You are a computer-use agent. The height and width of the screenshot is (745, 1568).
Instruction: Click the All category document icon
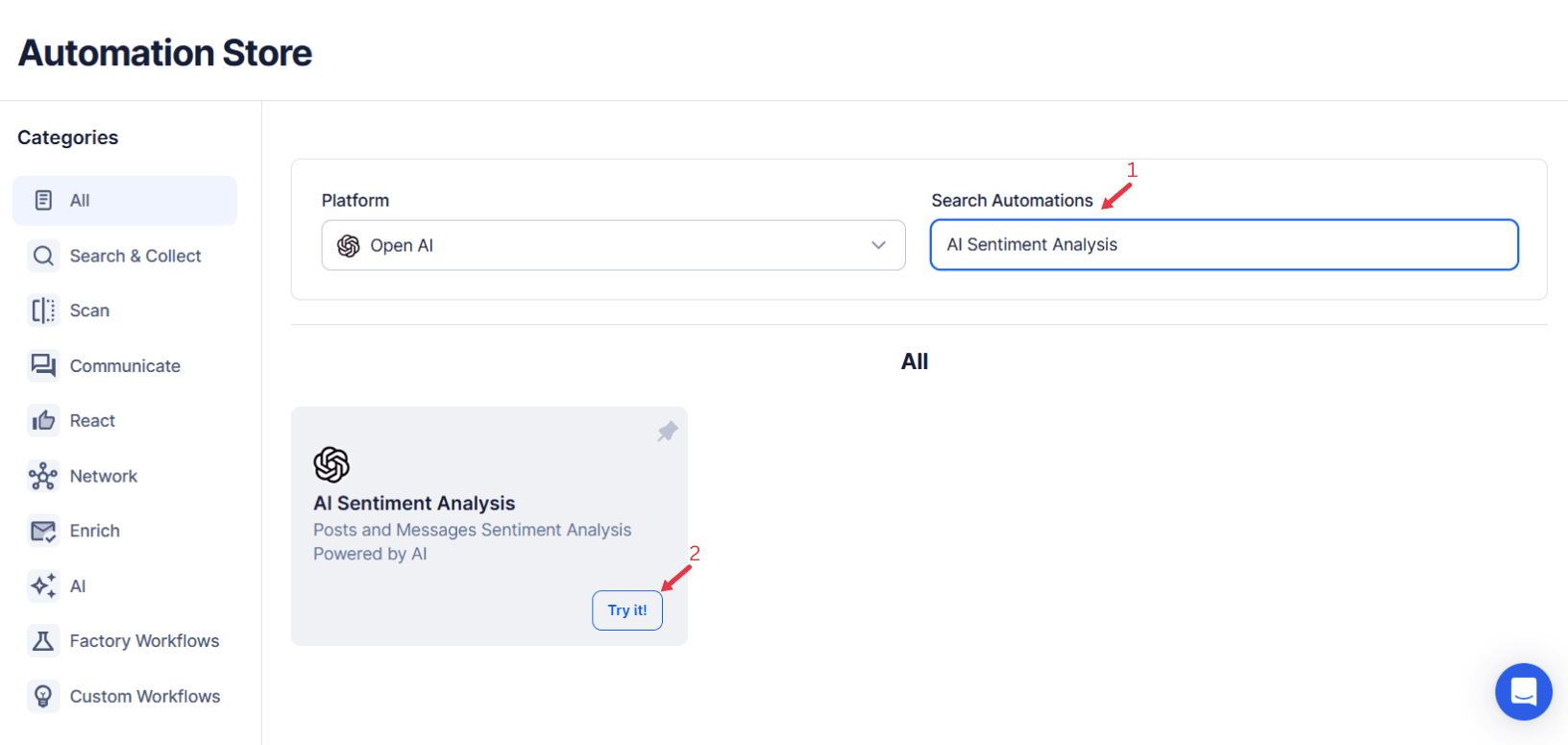[43, 200]
